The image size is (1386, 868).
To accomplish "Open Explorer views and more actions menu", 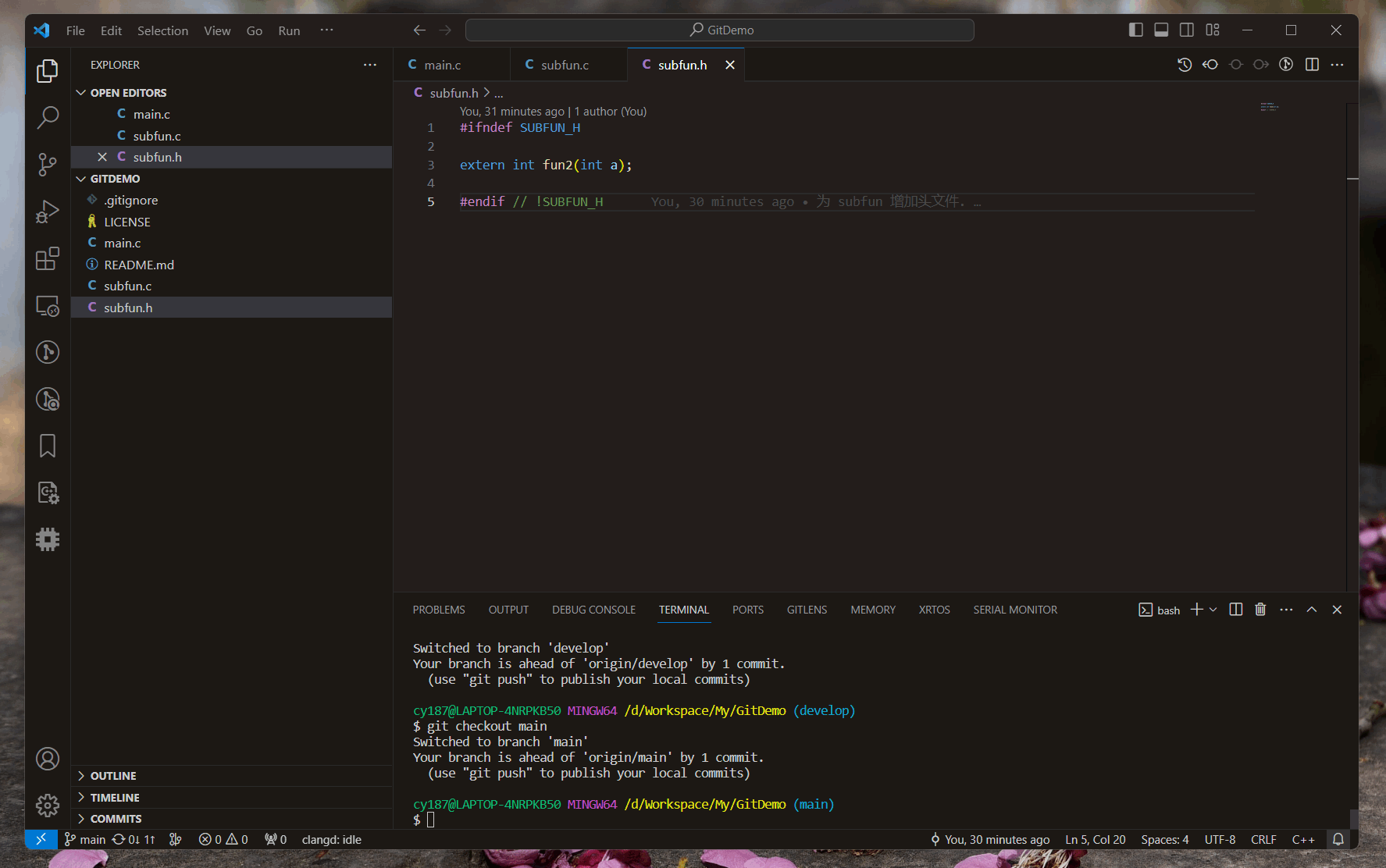I will (370, 65).
